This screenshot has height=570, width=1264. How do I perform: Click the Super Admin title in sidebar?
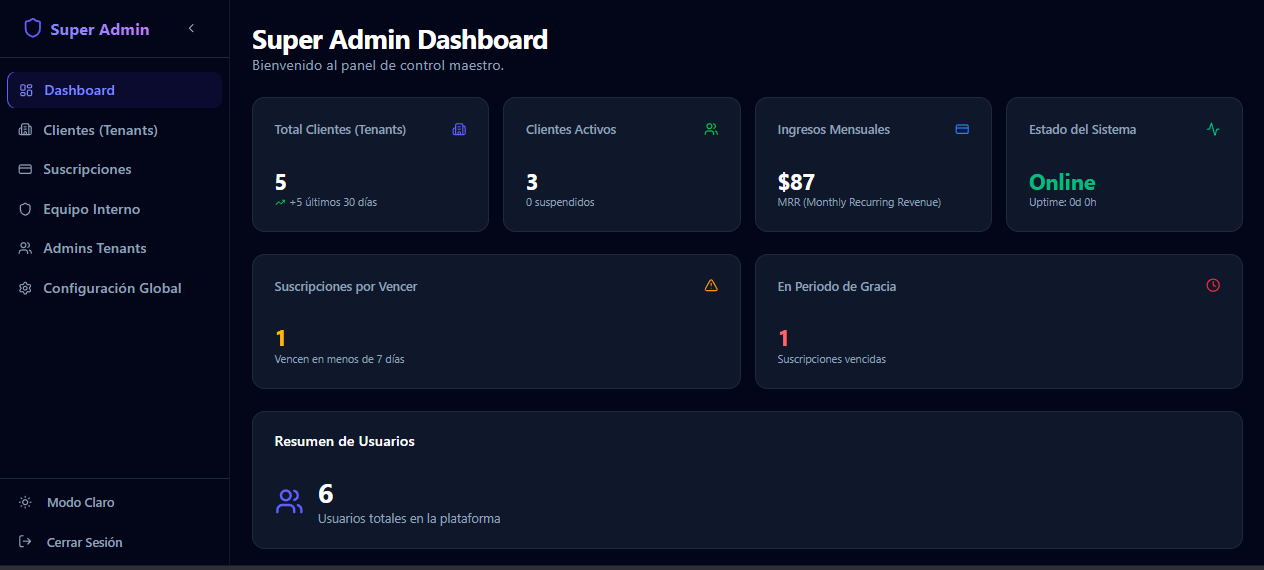click(x=100, y=29)
